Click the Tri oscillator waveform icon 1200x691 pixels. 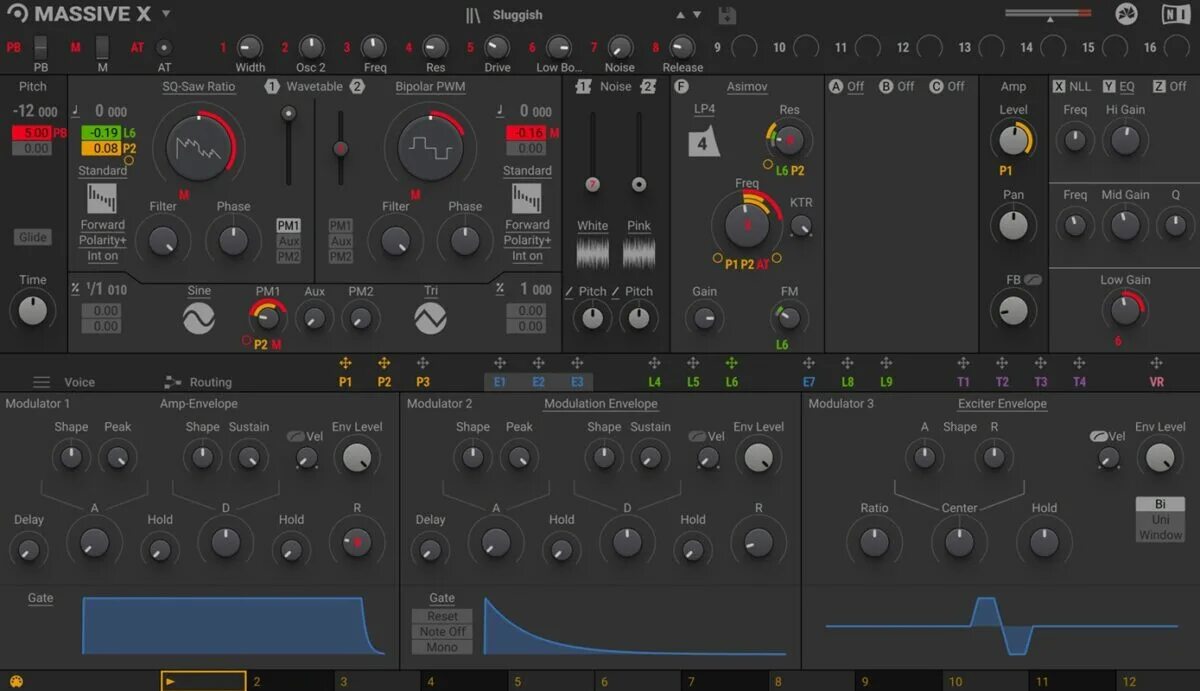coord(430,319)
